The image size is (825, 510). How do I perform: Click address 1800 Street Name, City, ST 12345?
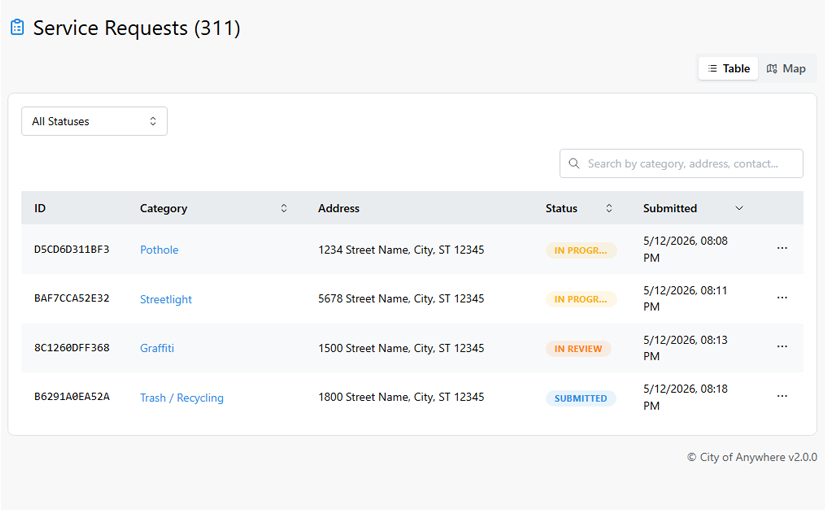pos(401,397)
